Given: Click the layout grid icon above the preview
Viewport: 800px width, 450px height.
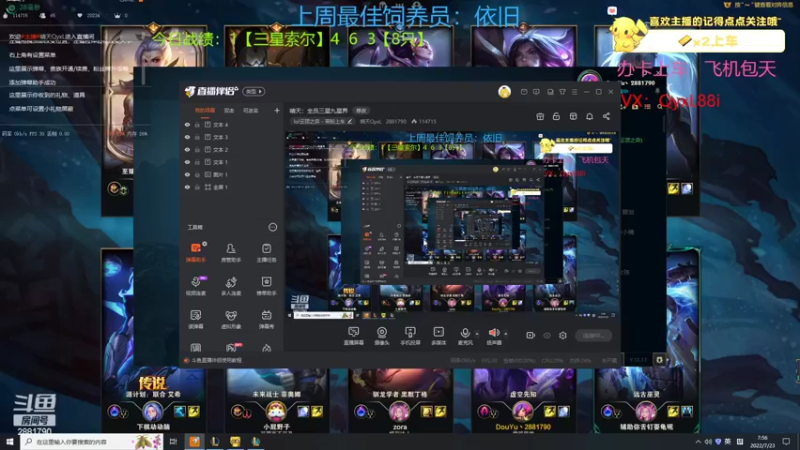Looking at the screenshot, I should click(573, 116).
